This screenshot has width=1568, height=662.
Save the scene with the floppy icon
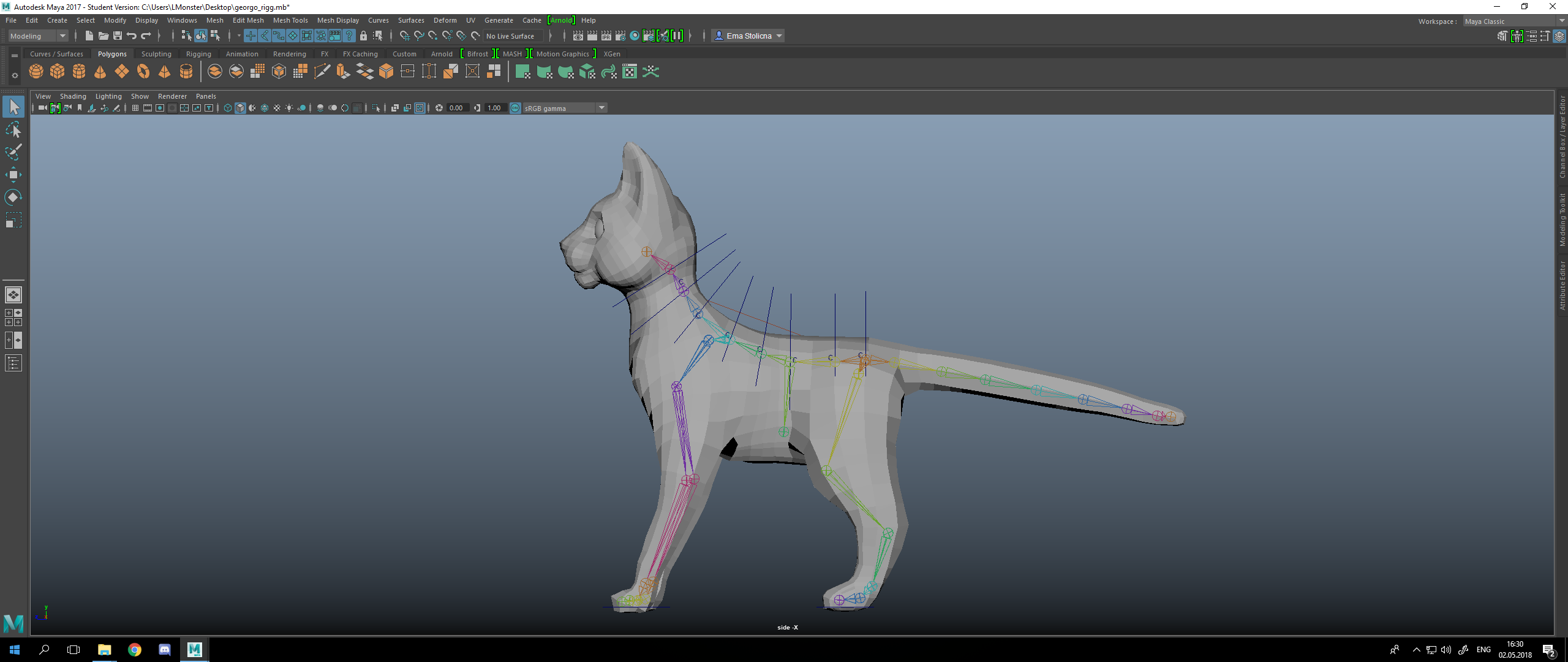(118, 36)
